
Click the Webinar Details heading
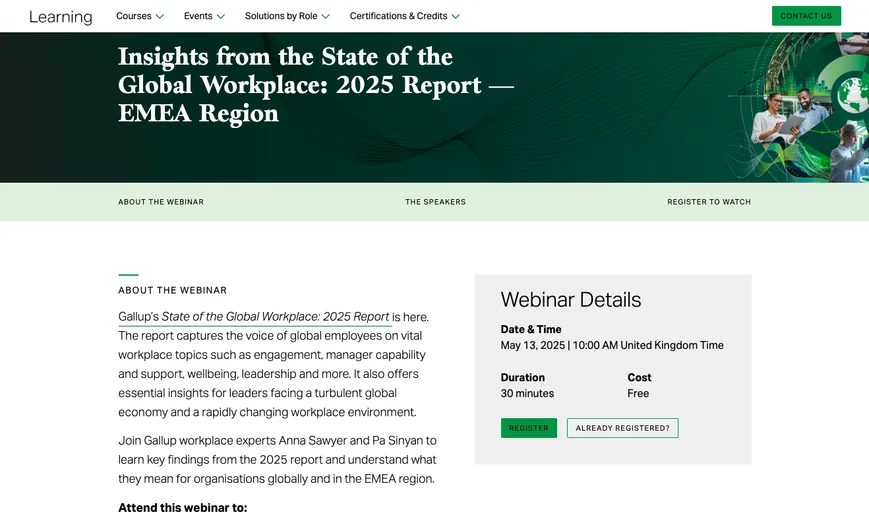[x=570, y=300]
